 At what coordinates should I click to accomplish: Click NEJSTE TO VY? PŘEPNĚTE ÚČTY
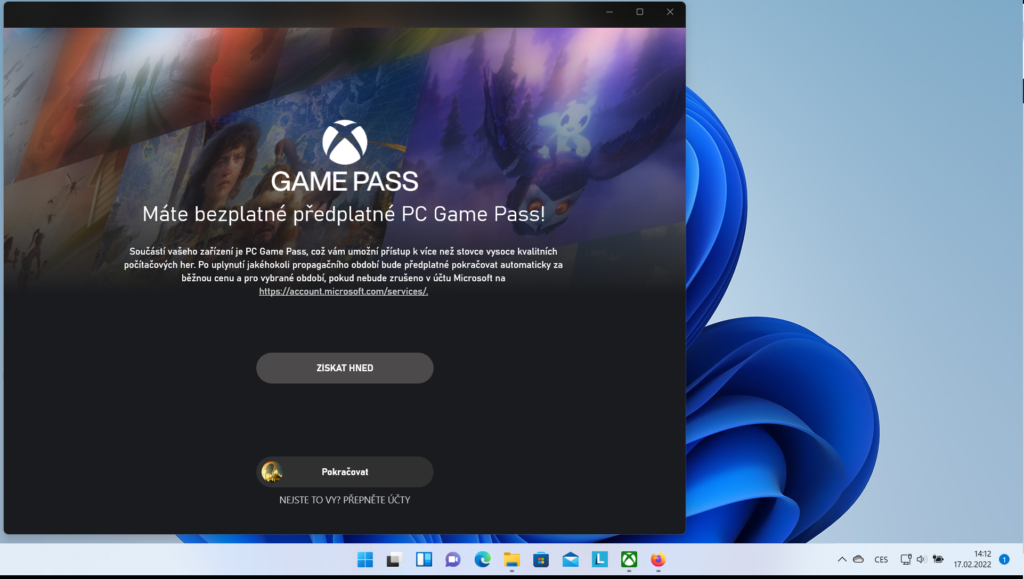[x=345, y=500]
